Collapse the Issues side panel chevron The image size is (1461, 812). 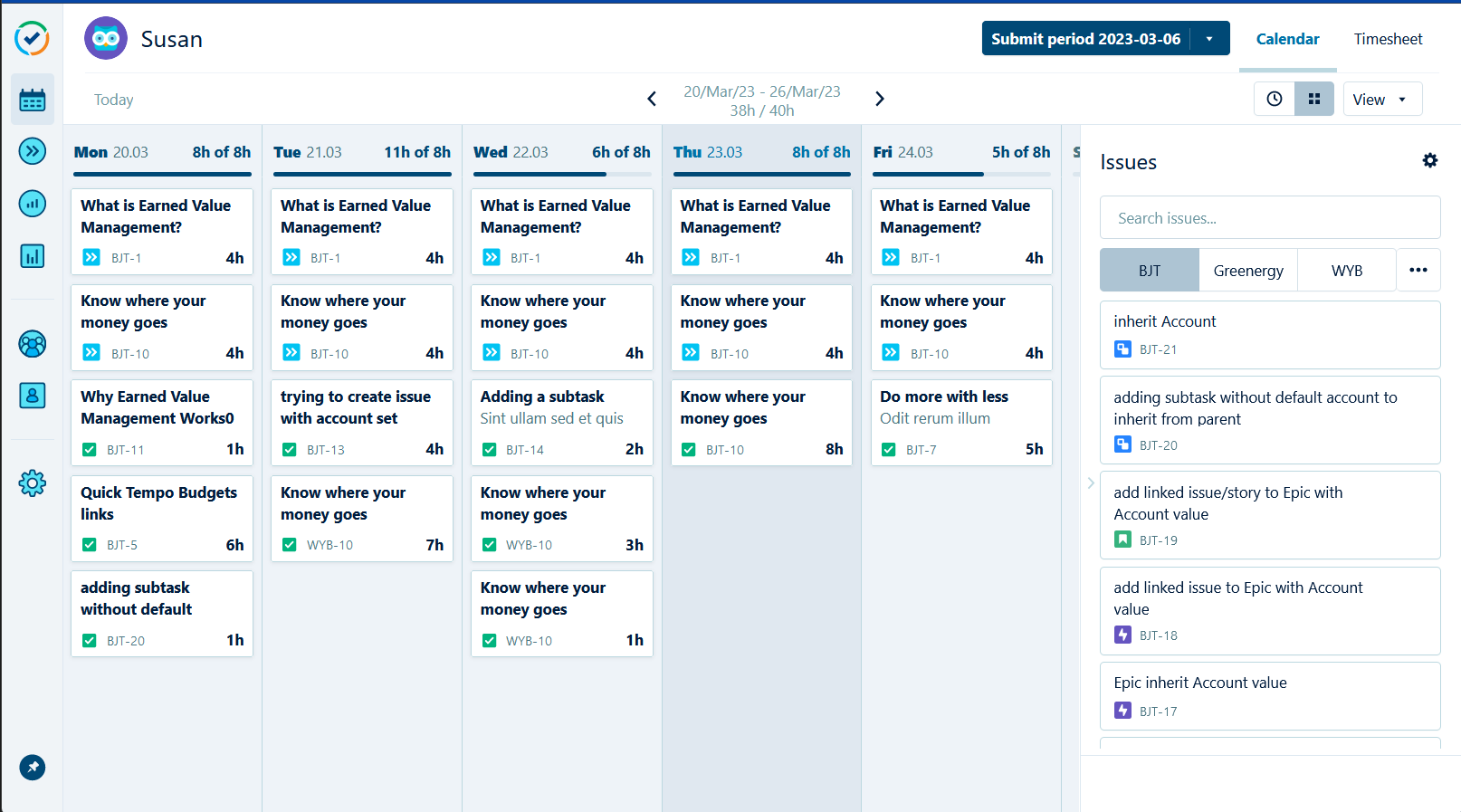click(x=1091, y=483)
